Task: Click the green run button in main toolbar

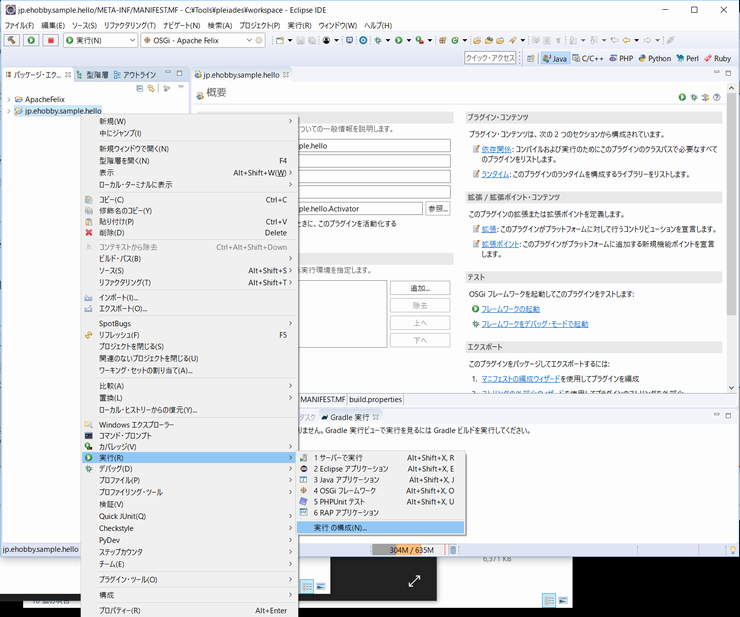Action: [x=31, y=41]
